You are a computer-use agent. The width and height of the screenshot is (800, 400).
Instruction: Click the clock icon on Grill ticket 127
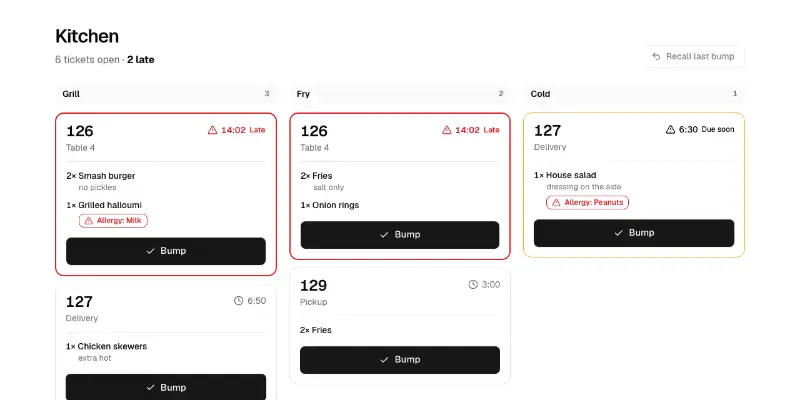point(238,301)
